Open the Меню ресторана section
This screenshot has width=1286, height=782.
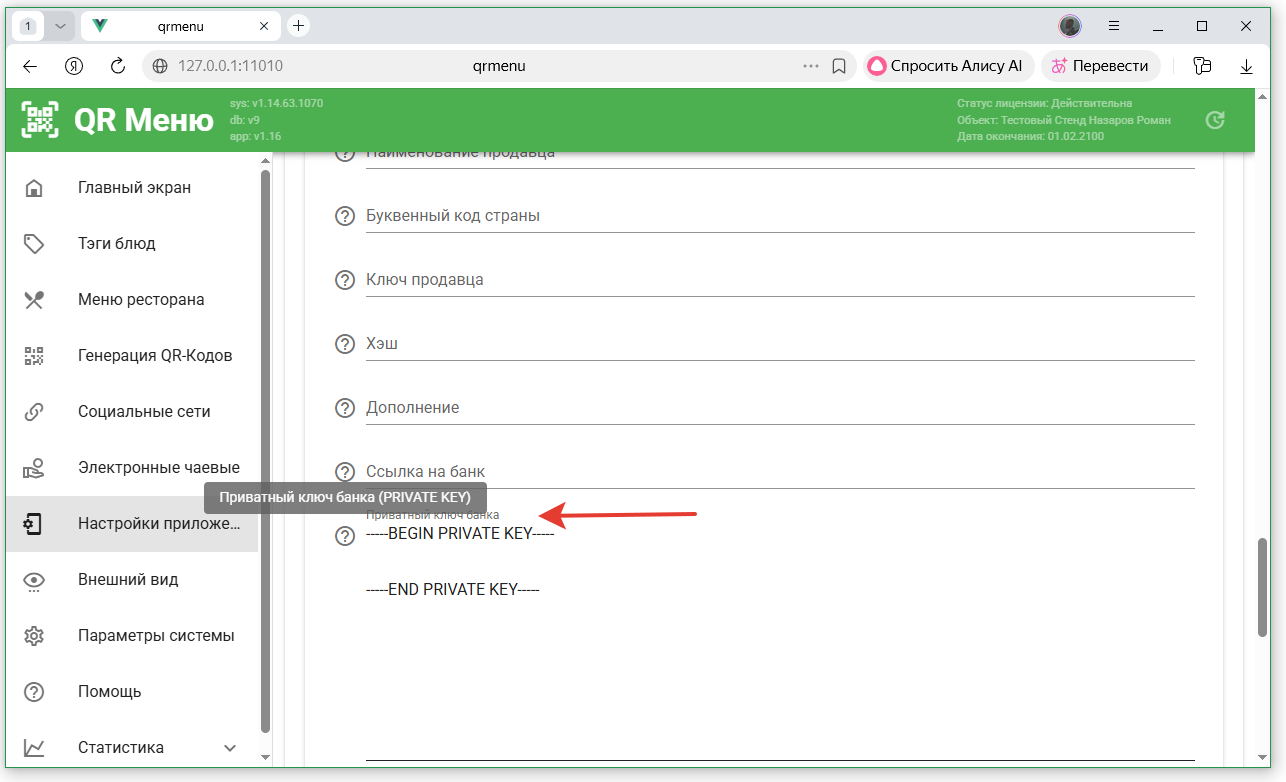(141, 300)
